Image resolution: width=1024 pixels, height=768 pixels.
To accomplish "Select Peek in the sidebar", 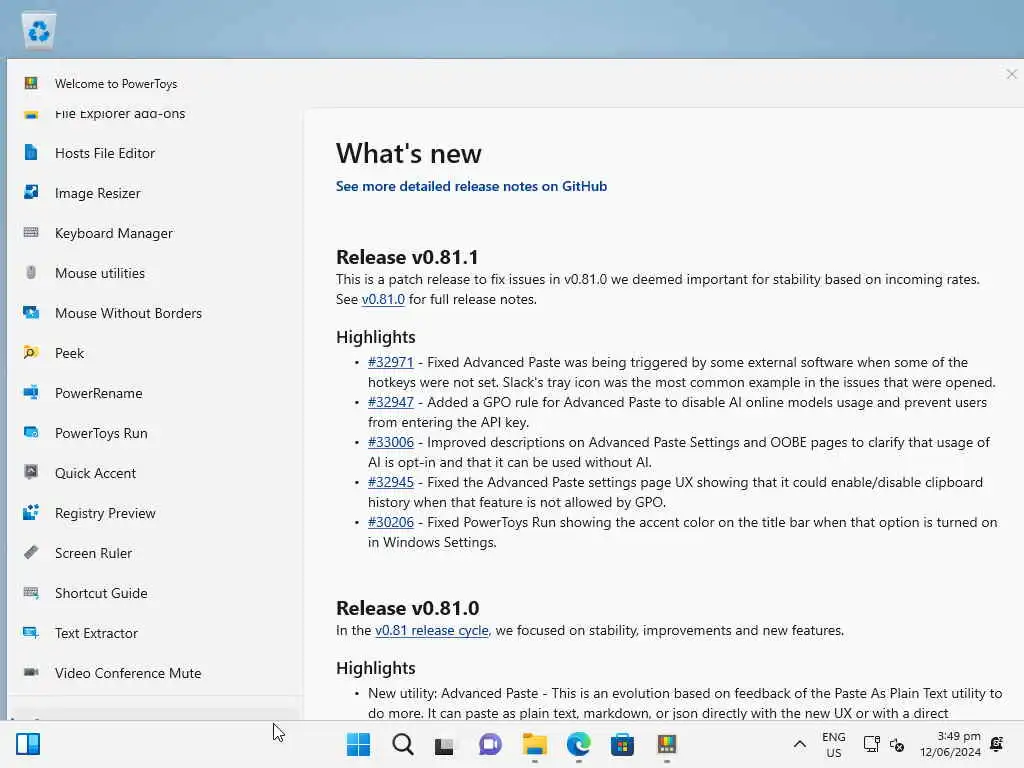I will tap(155, 353).
